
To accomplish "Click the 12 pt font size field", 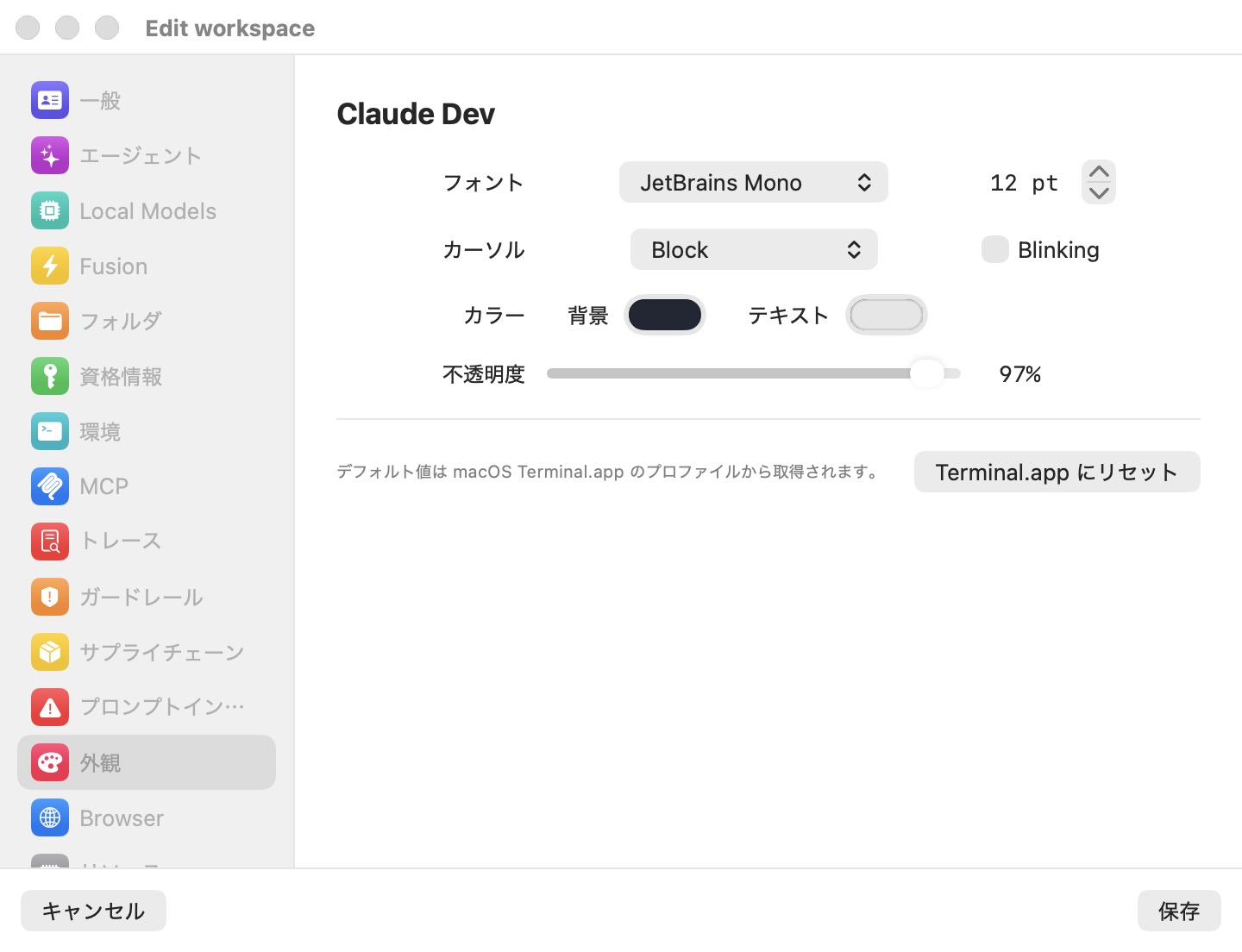I will click(x=1024, y=183).
